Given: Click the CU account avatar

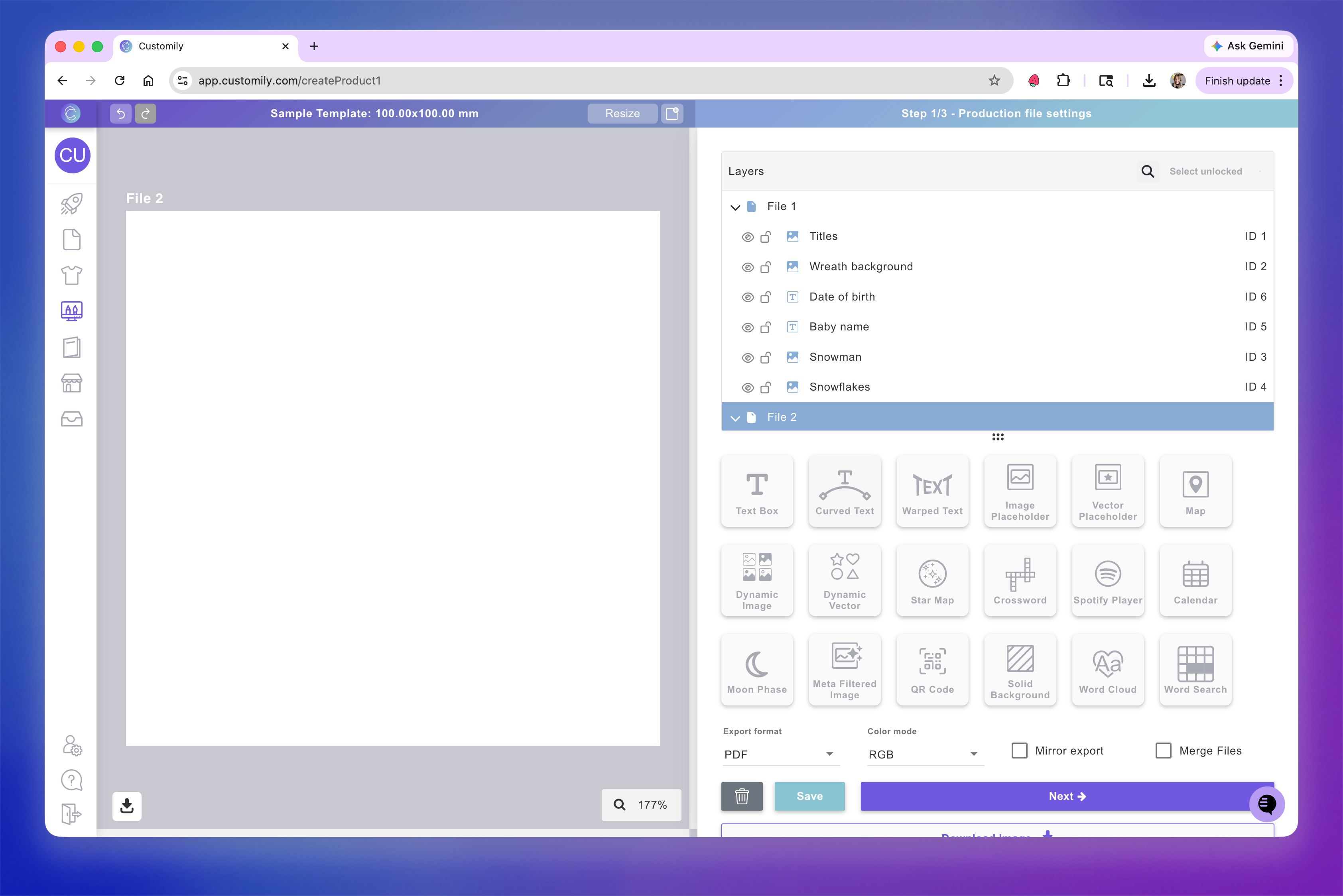Looking at the screenshot, I should click(72, 155).
